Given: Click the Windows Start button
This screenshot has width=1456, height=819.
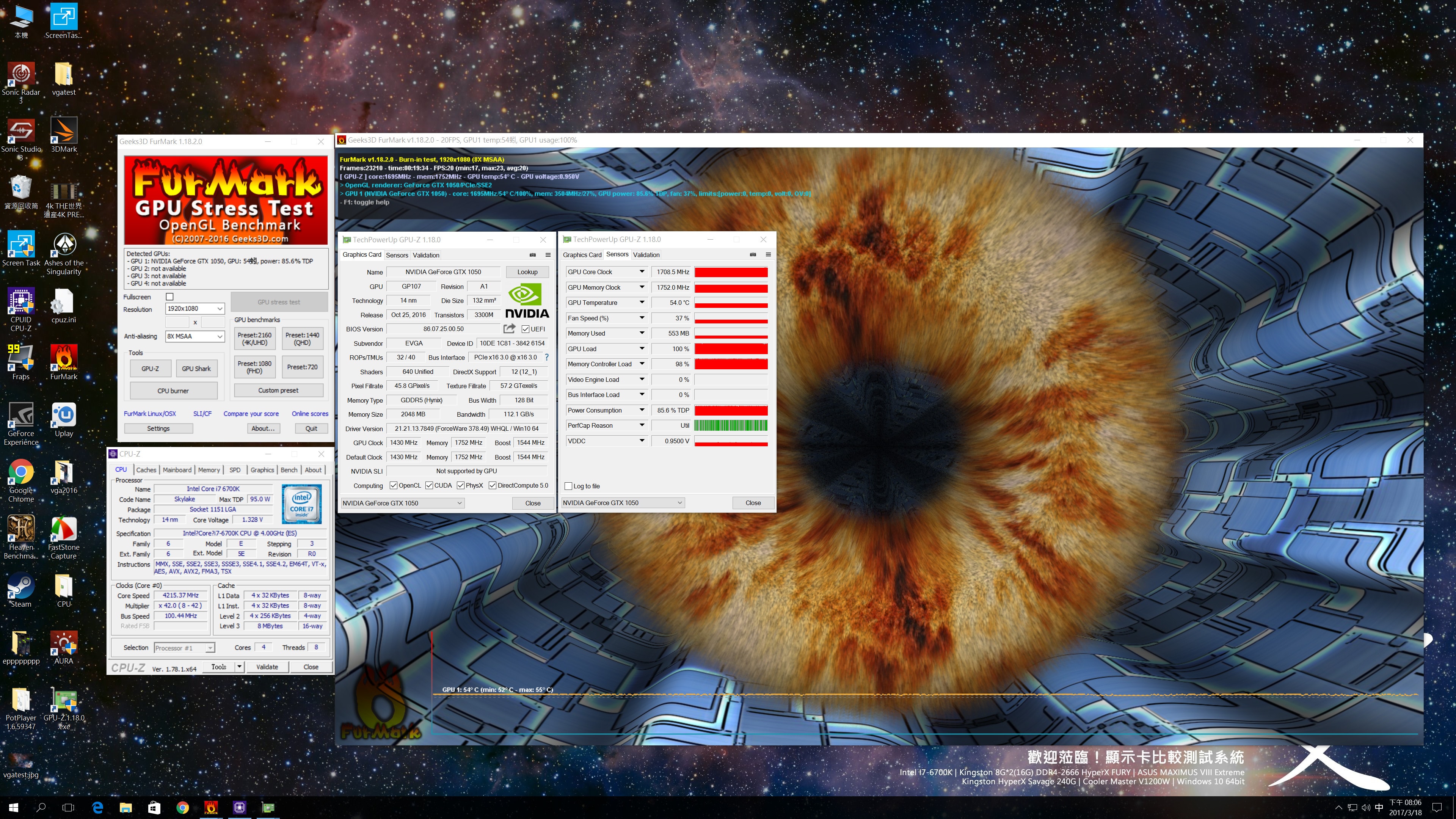Looking at the screenshot, I should pos(14,808).
